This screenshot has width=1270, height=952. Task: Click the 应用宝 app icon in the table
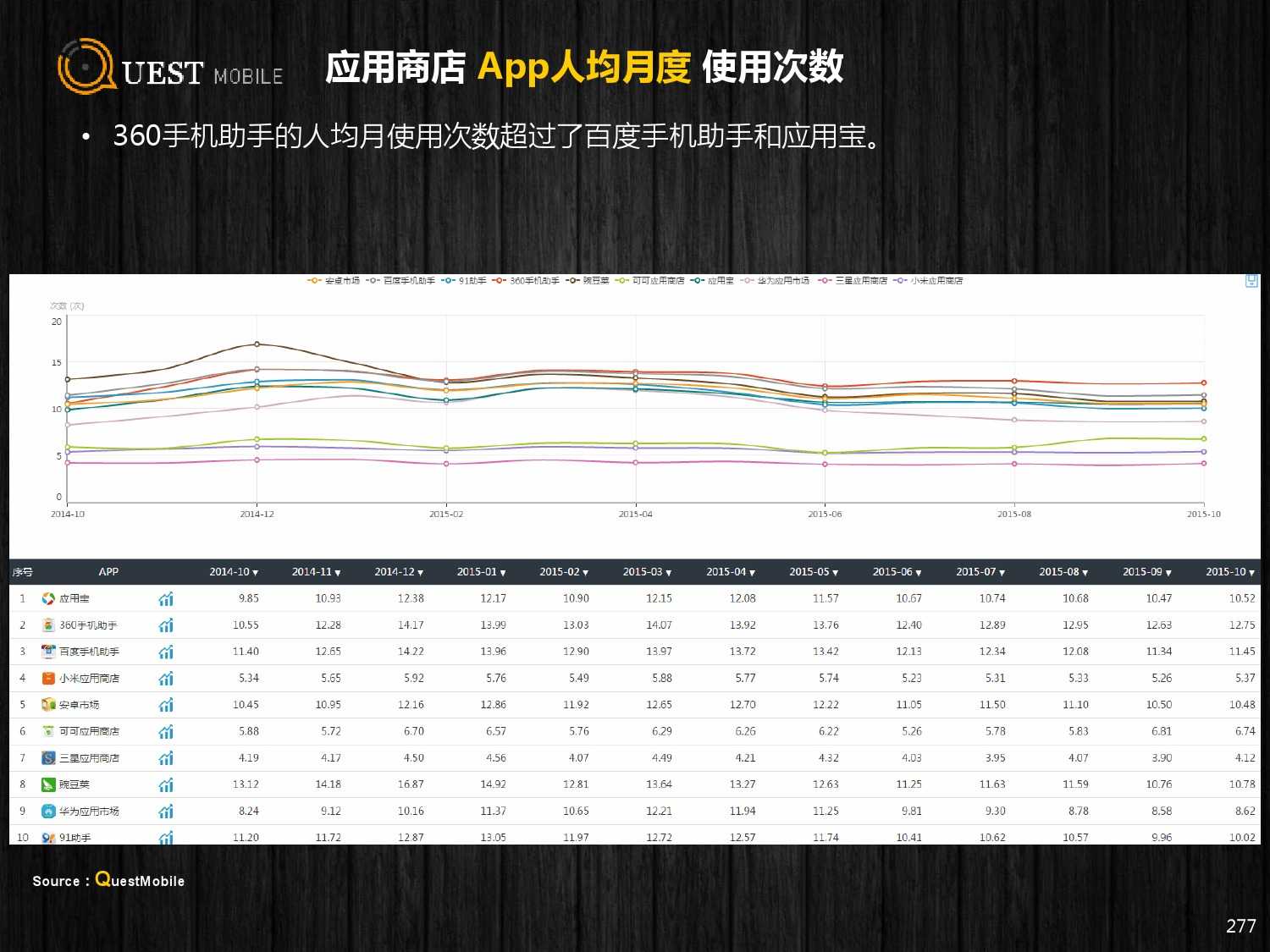click(x=48, y=599)
